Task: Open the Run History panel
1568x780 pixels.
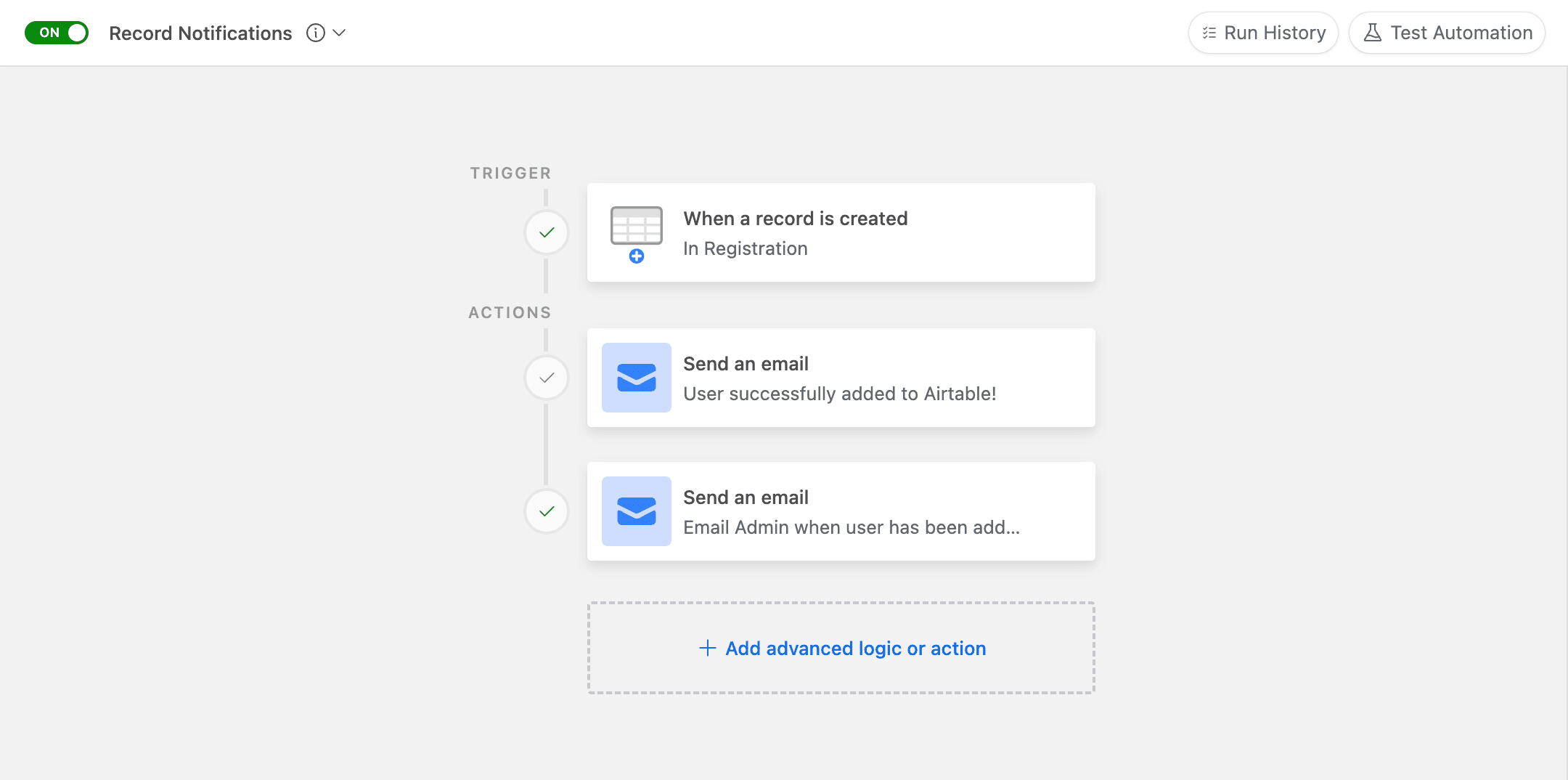Action: 1263,33
